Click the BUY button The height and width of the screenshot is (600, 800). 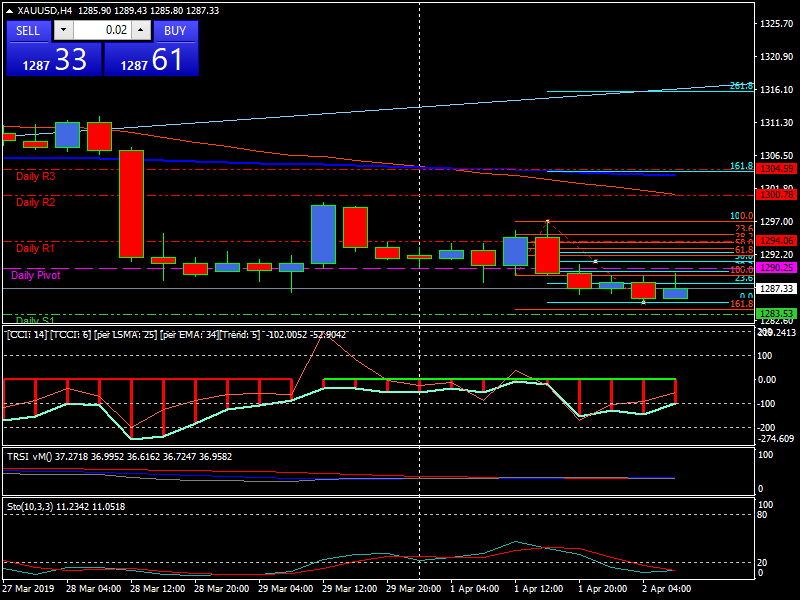click(175, 31)
